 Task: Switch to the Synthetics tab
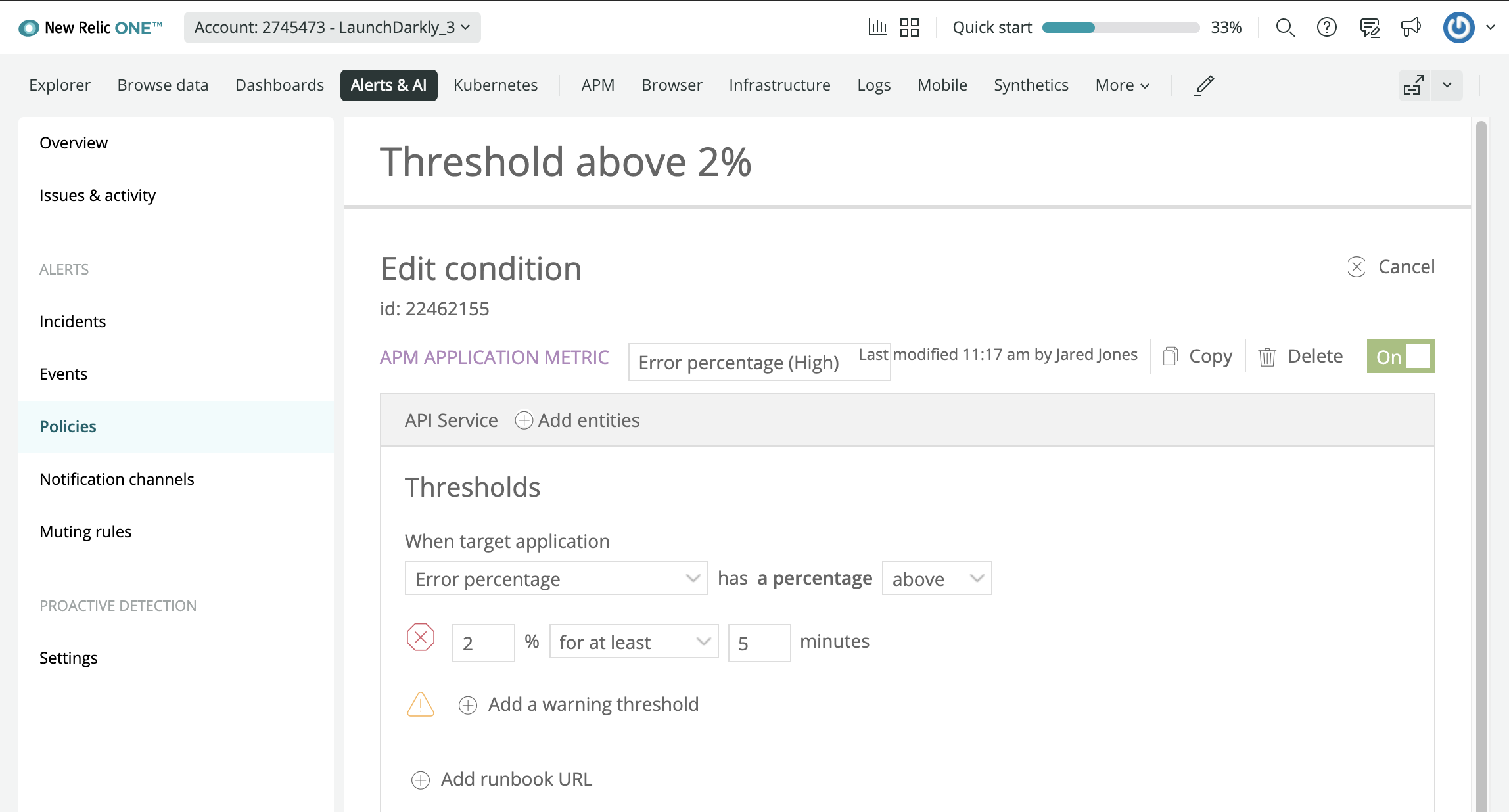[1031, 85]
